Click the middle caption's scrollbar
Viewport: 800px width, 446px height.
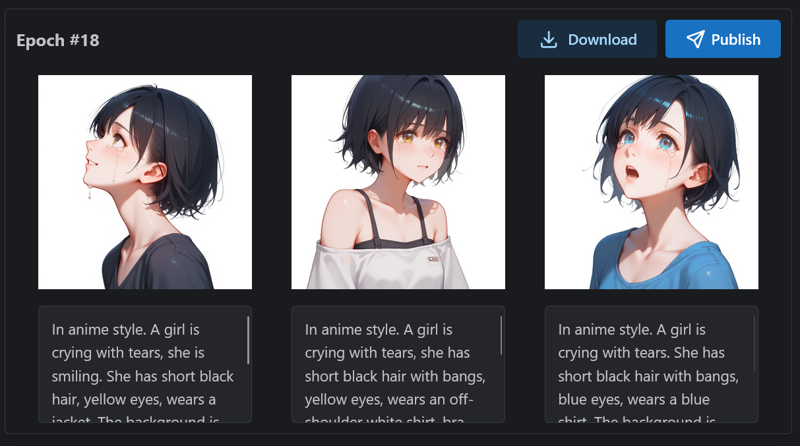click(x=501, y=335)
